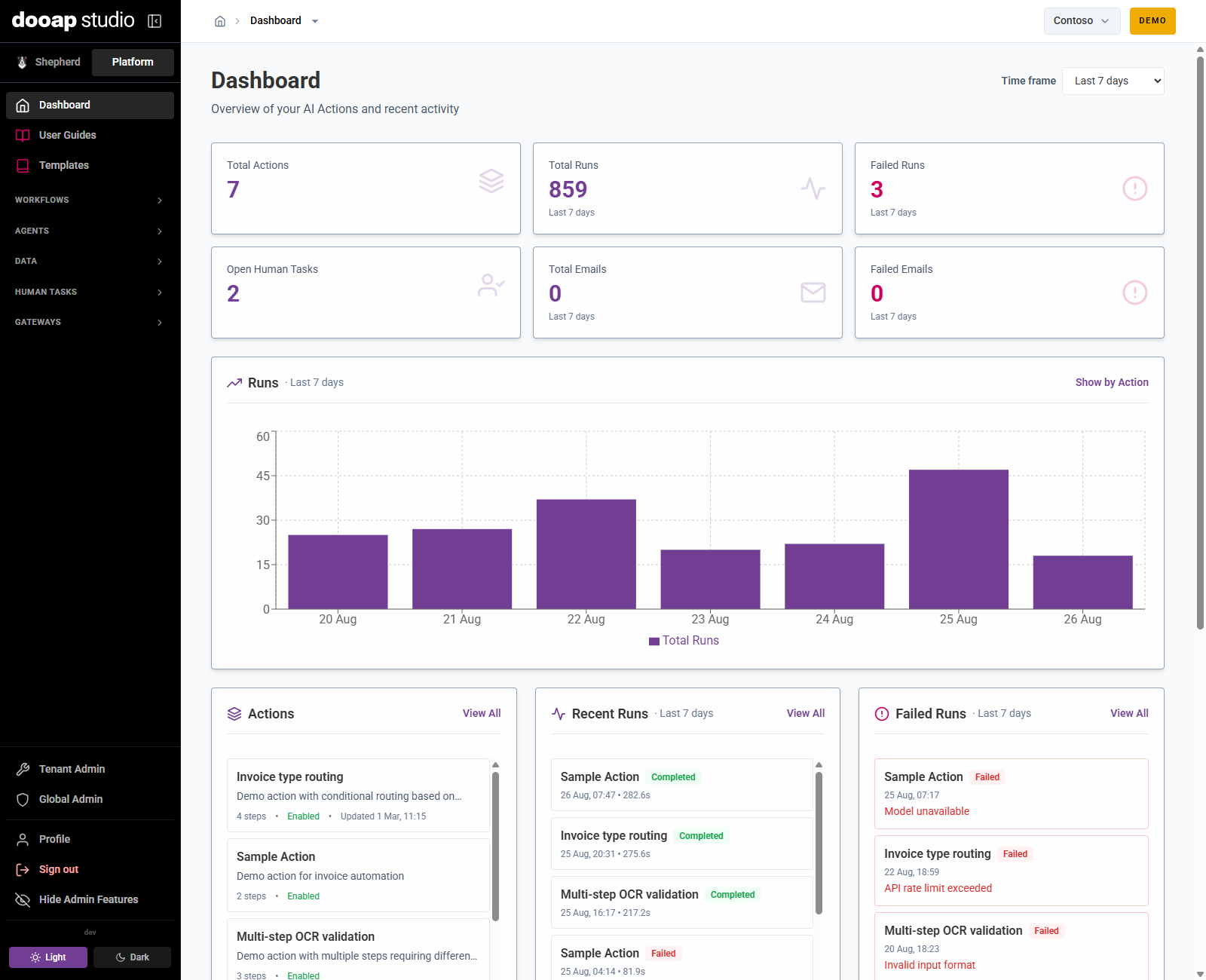Click the home icon in the breadcrumb
This screenshot has height=980, width=1206.
point(220,21)
